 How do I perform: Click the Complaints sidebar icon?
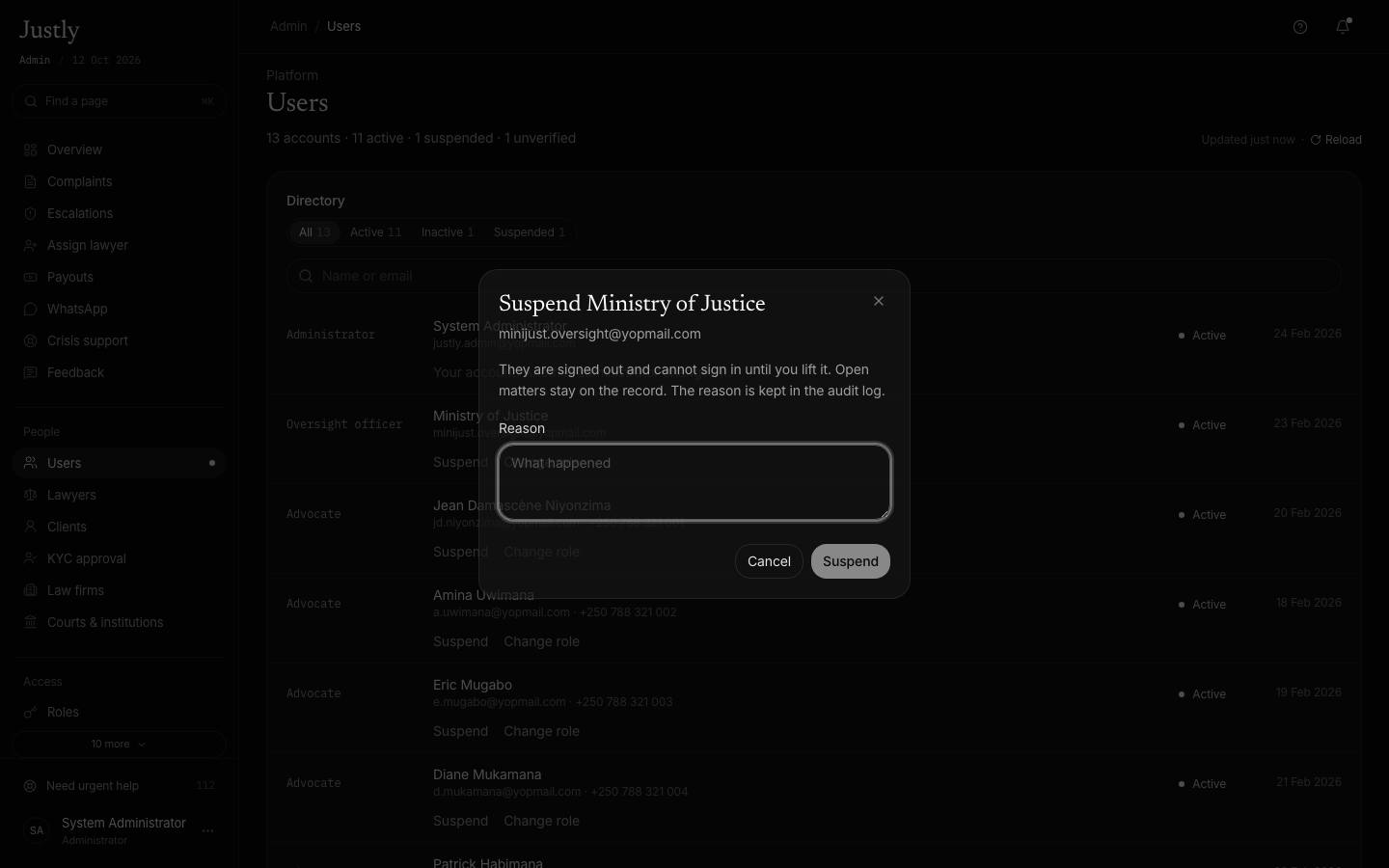(31, 181)
